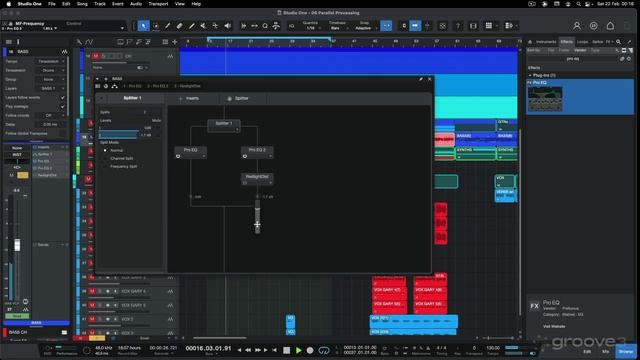The image size is (640, 360).
Task: Open the Inserts tab in routing view
Action: pyautogui.click(x=189, y=98)
